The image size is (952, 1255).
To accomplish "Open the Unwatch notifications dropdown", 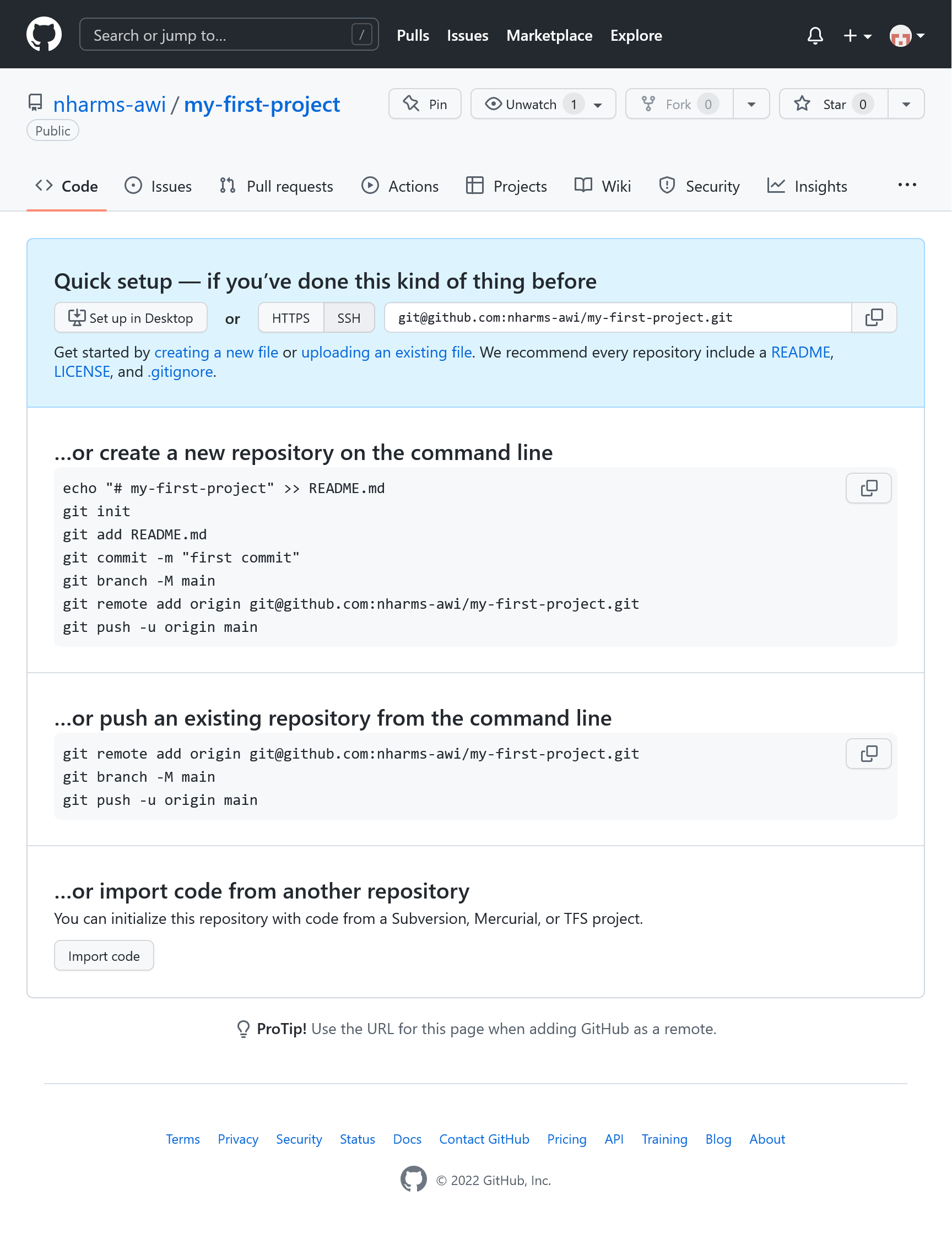I will point(544,104).
